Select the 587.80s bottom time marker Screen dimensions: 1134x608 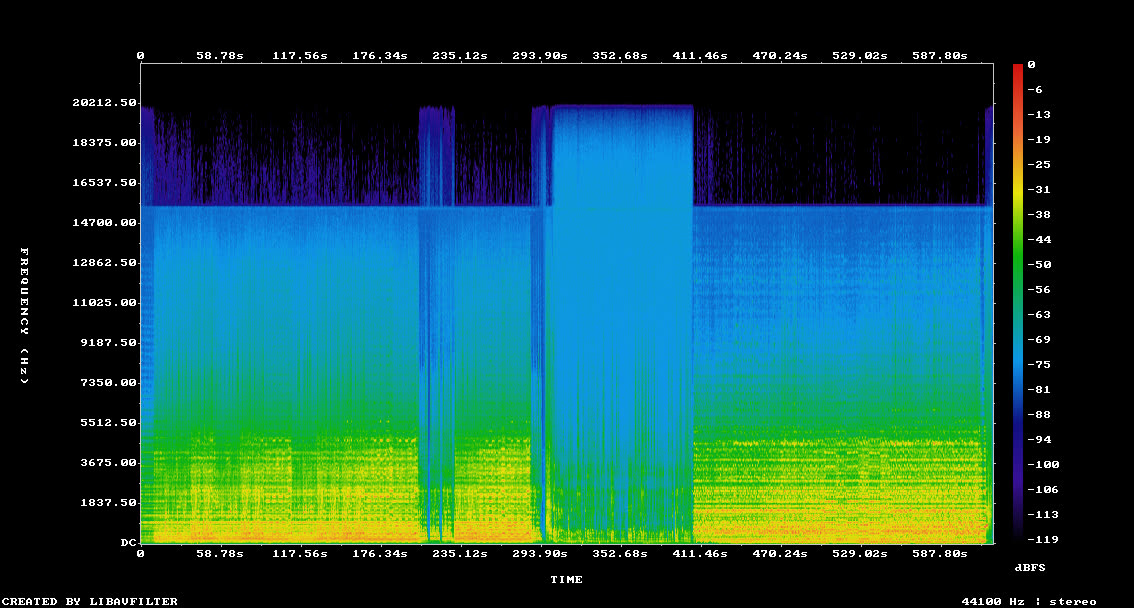pyautogui.click(x=939, y=554)
